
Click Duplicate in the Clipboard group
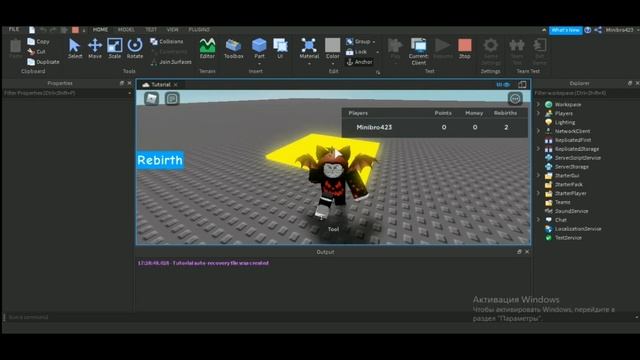43,62
